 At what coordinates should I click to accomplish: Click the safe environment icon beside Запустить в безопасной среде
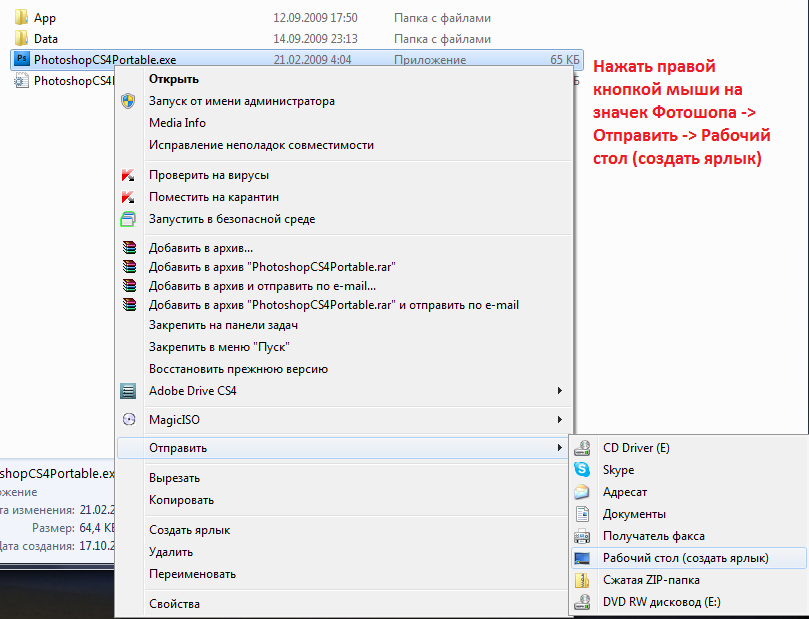(128, 219)
